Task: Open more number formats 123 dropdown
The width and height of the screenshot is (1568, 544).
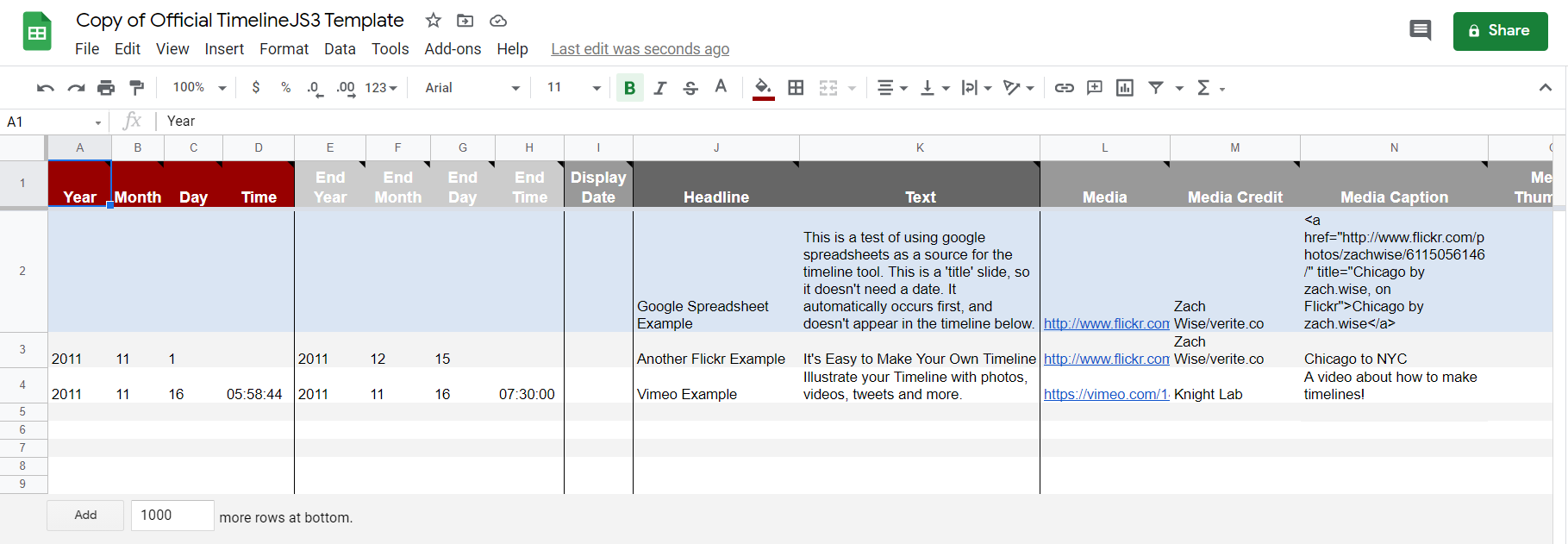Action: pos(381,88)
